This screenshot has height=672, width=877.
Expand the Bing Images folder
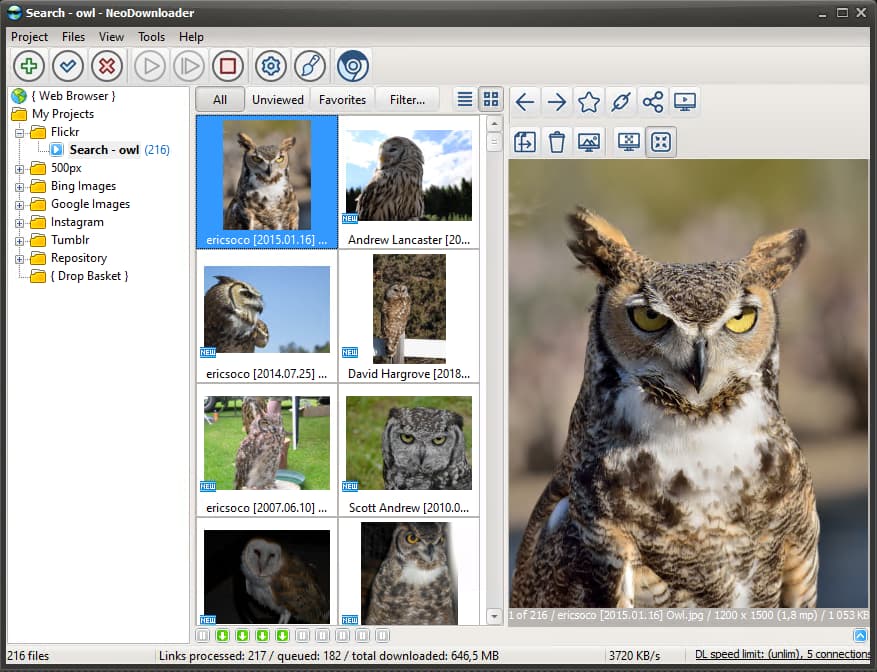[20, 186]
